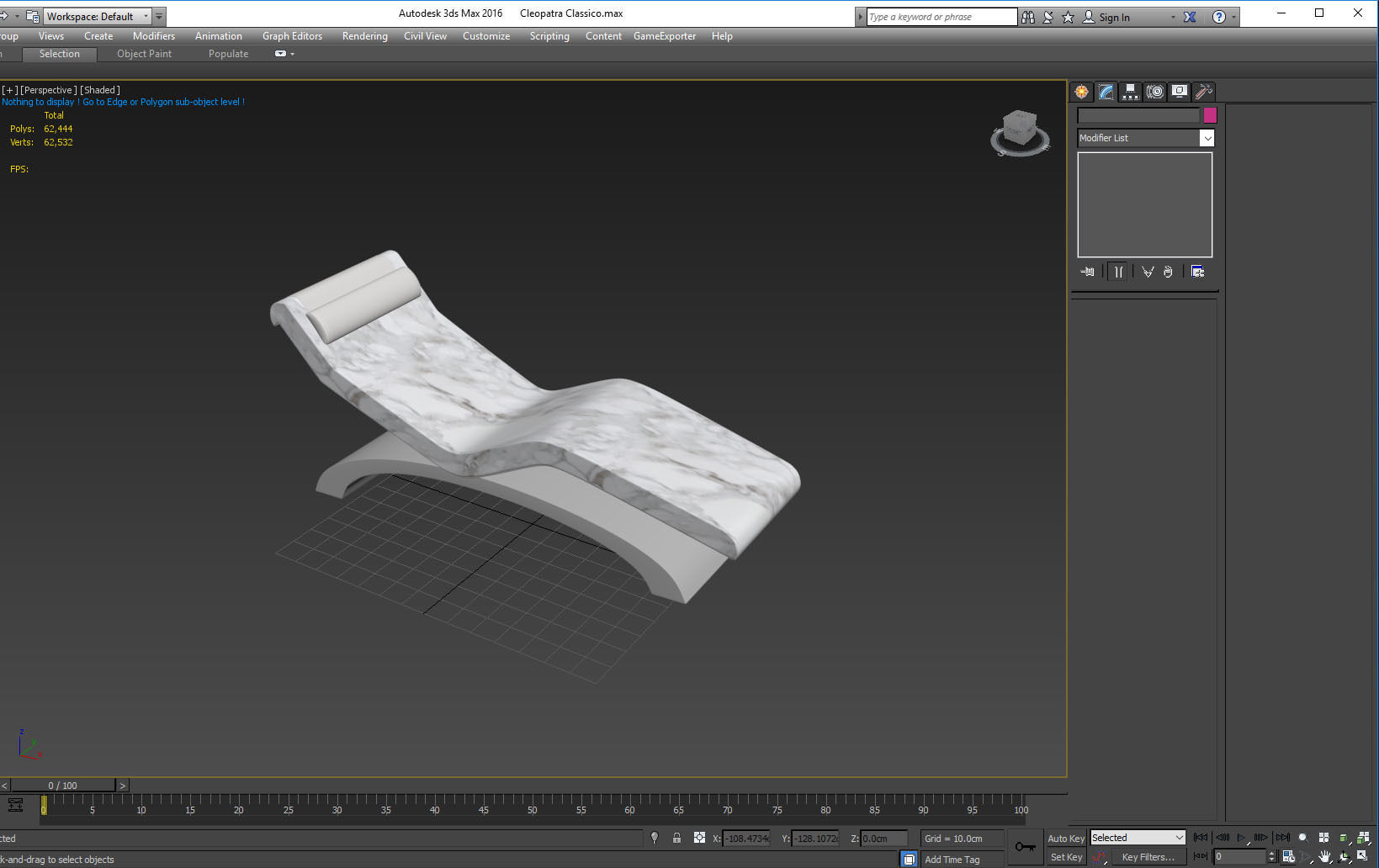The width and height of the screenshot is (1379, 868).
Task: Expand the Help dropdown arrow
Action: 1233,17
